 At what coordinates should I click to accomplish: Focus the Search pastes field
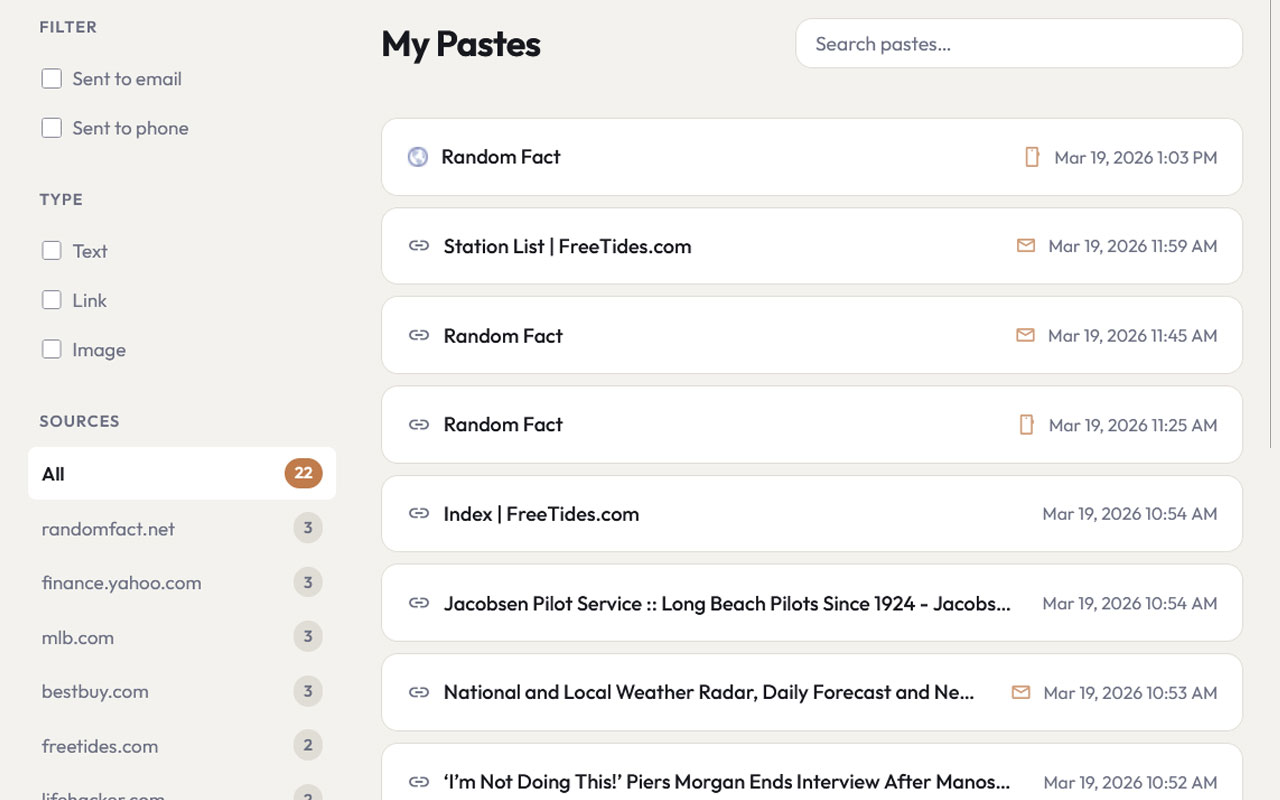click(1018, 44)
